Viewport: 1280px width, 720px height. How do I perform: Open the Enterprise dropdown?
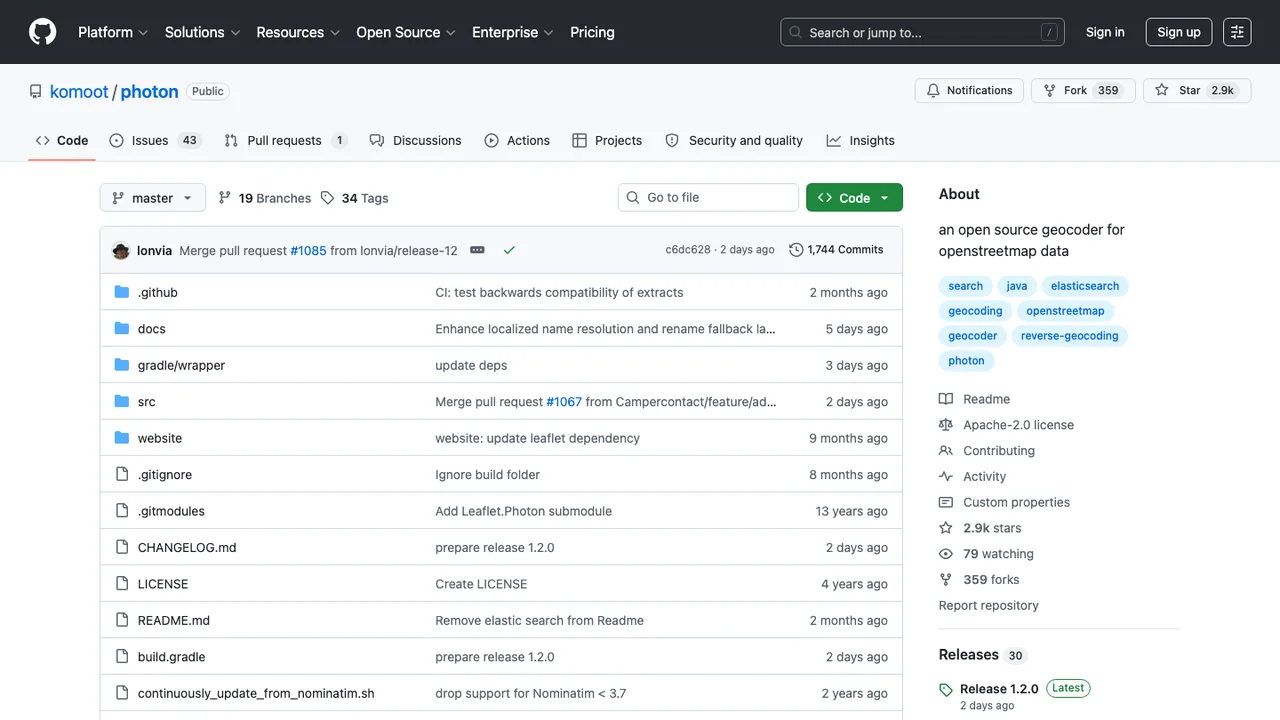[x=513, y=32]
